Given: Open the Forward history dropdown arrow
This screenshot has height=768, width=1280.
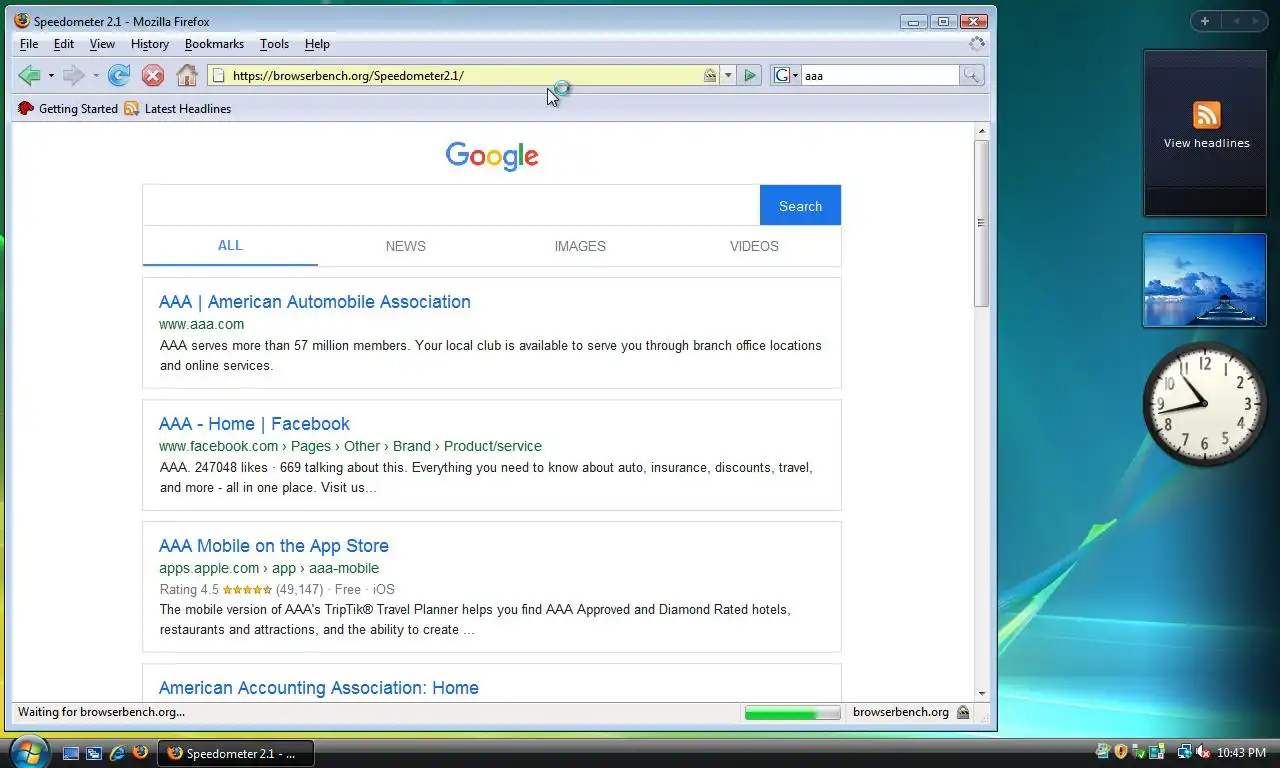Looking at the screenshot, I should 96,76.
